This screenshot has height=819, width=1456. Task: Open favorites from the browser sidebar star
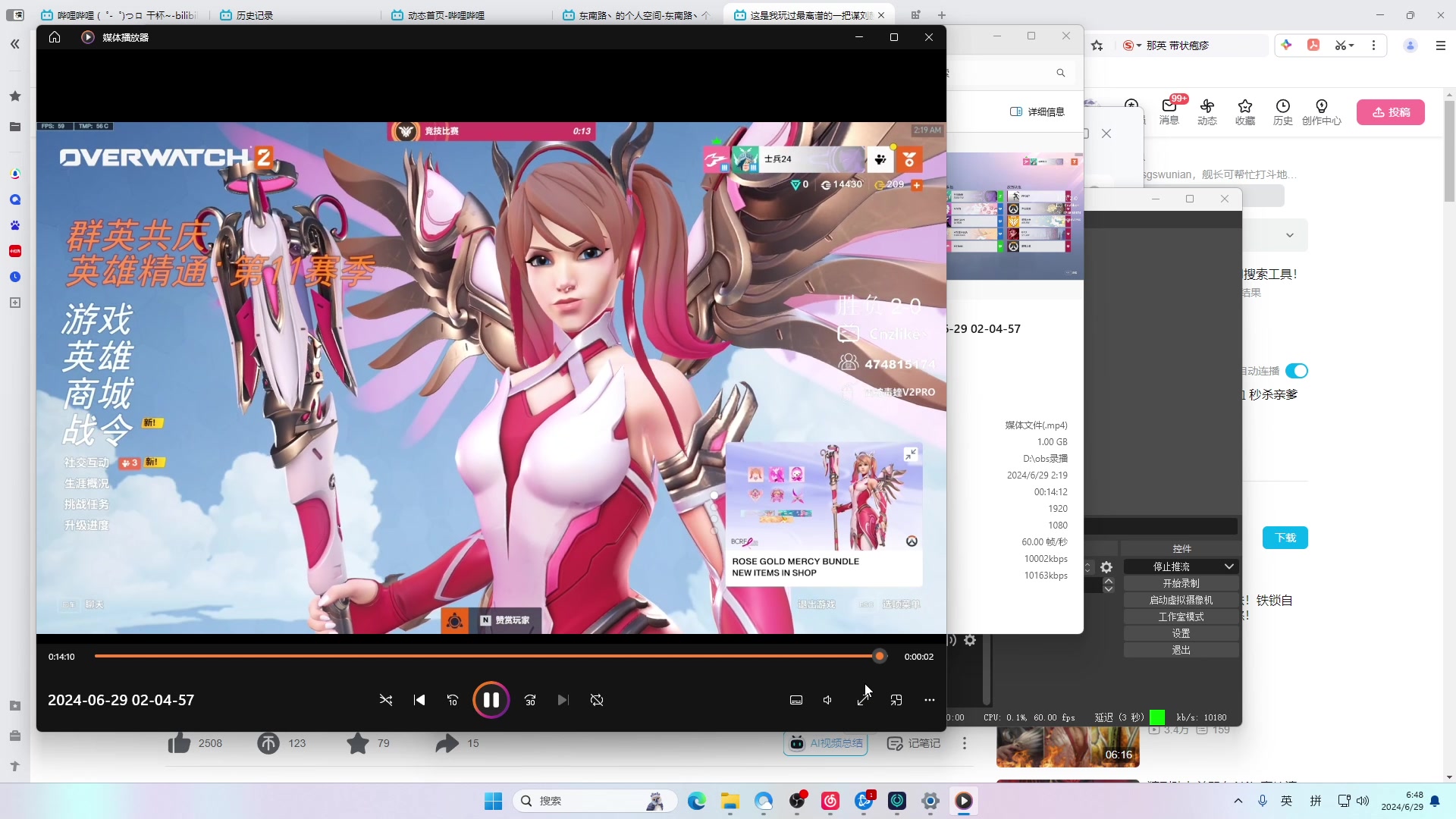pyautogui.click(x=15, y=96)
